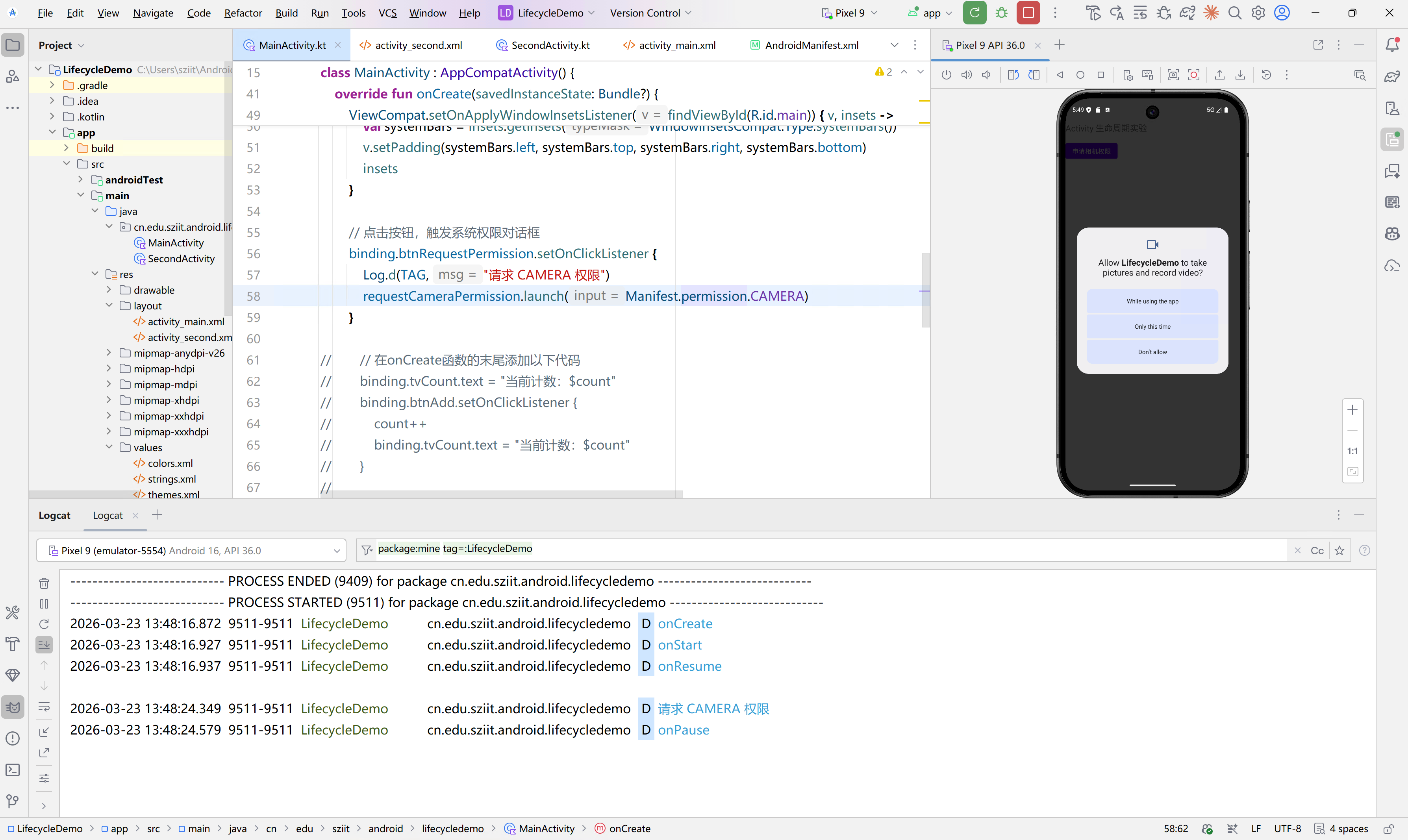Toggle soft-wrap in logcat panel

(44, 707)
